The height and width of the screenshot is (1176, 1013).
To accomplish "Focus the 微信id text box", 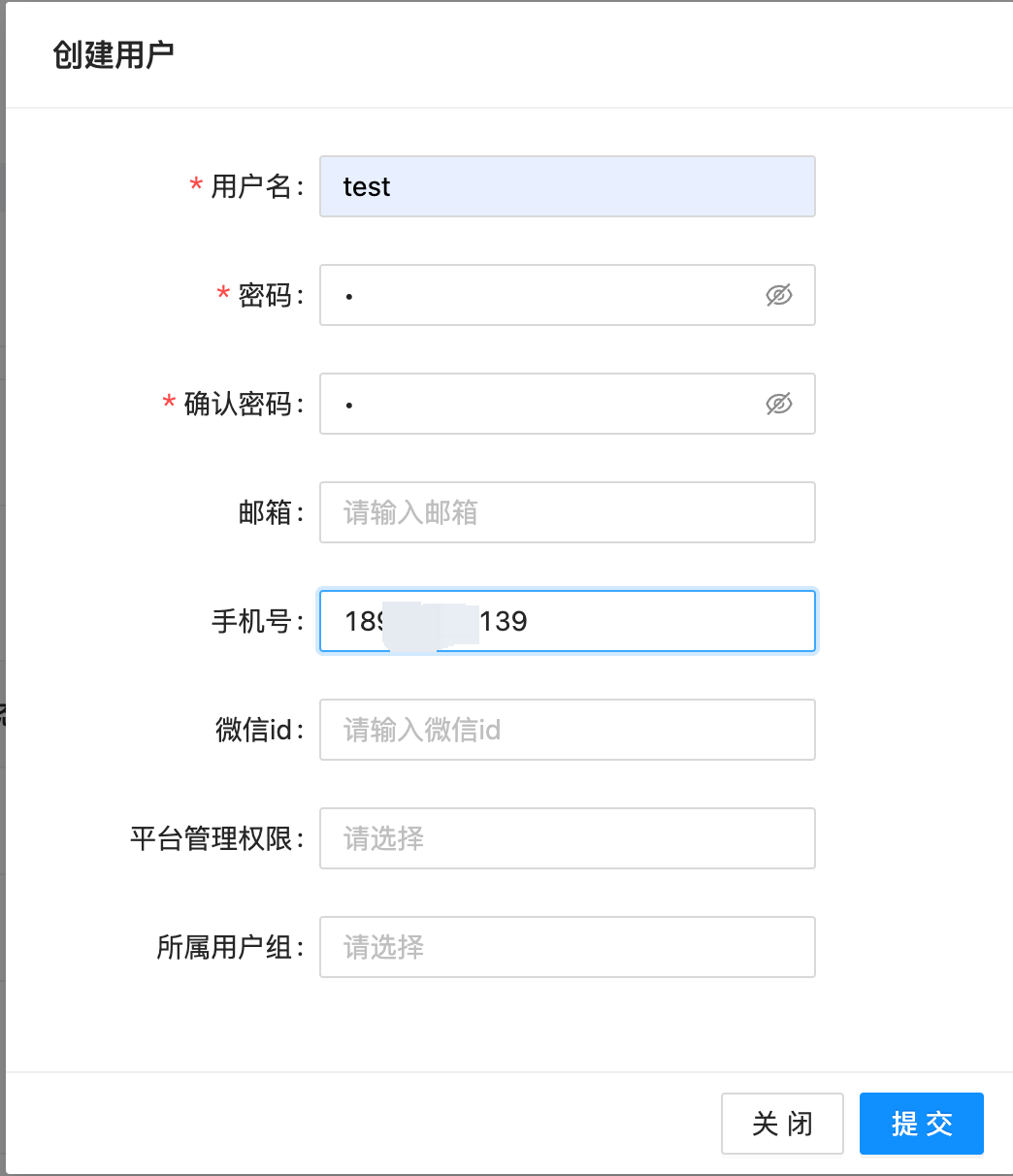I will click(x=567, y=730).
